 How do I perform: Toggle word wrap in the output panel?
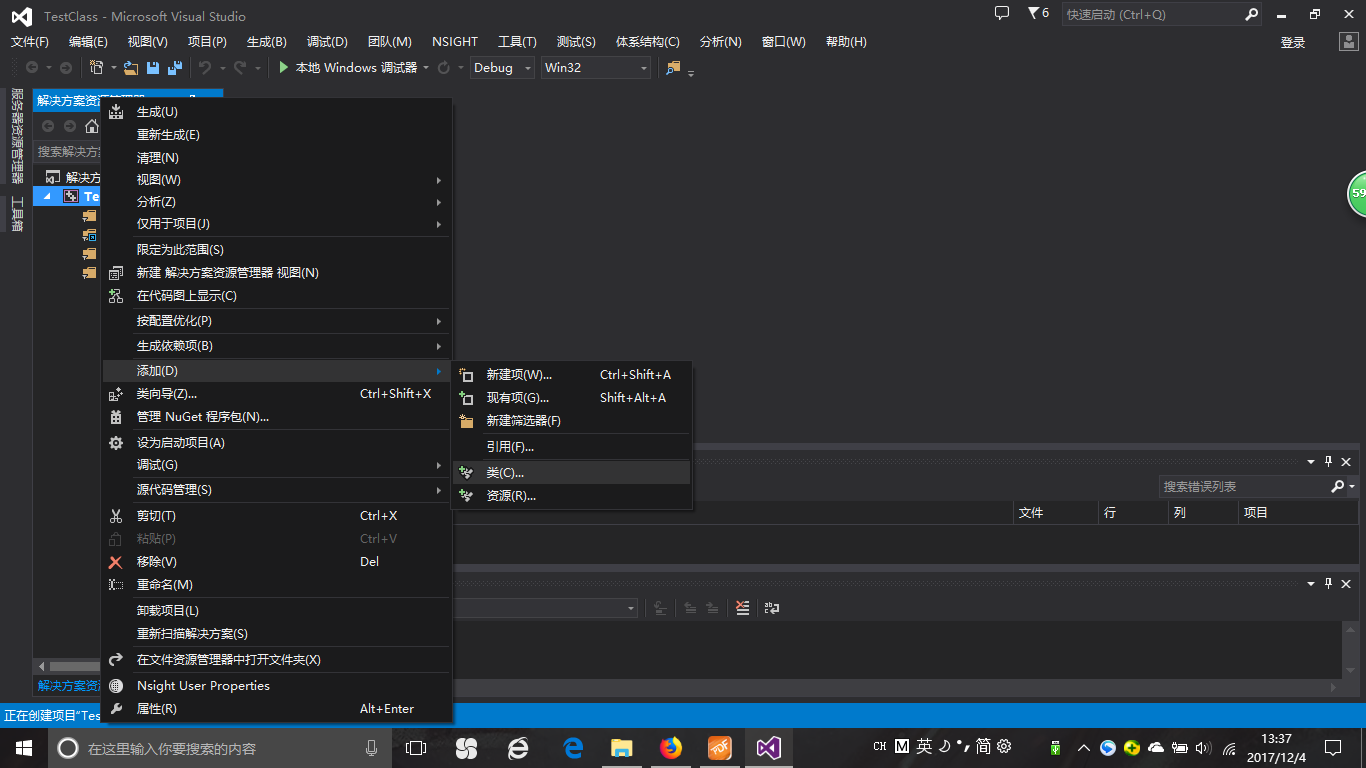[772, 607]
